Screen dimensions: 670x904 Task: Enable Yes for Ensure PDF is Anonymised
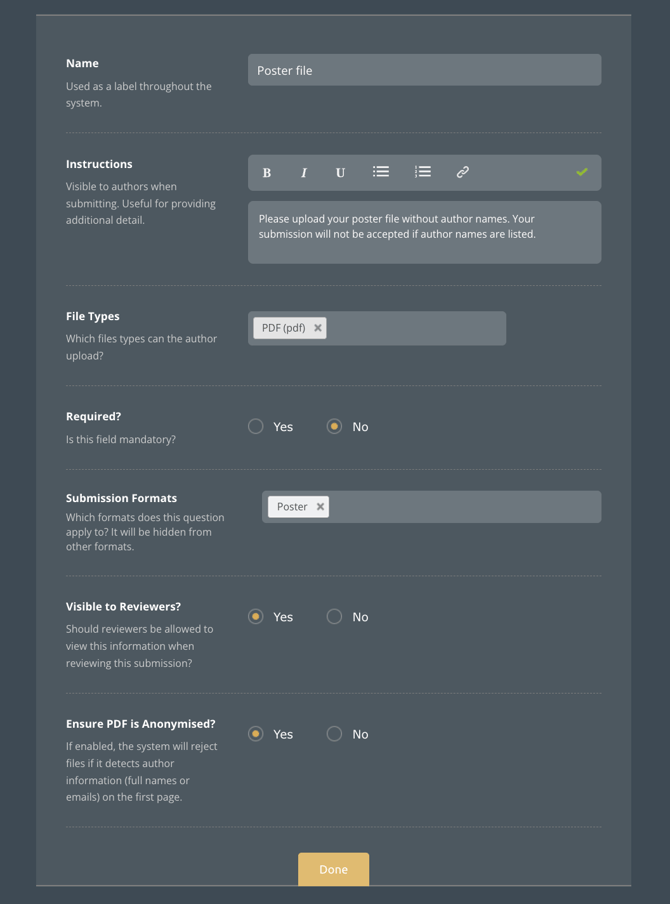tap(256, 734)
